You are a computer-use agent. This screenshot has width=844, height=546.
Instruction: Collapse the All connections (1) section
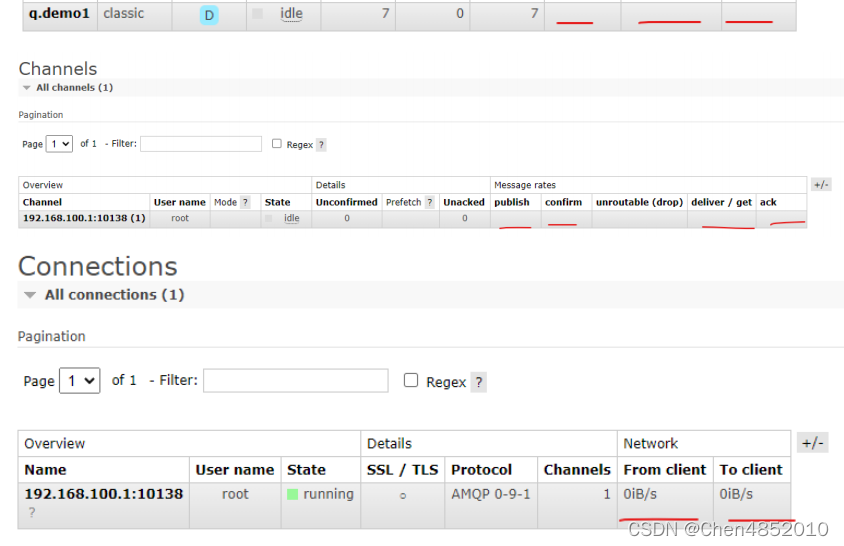point(105,295)
